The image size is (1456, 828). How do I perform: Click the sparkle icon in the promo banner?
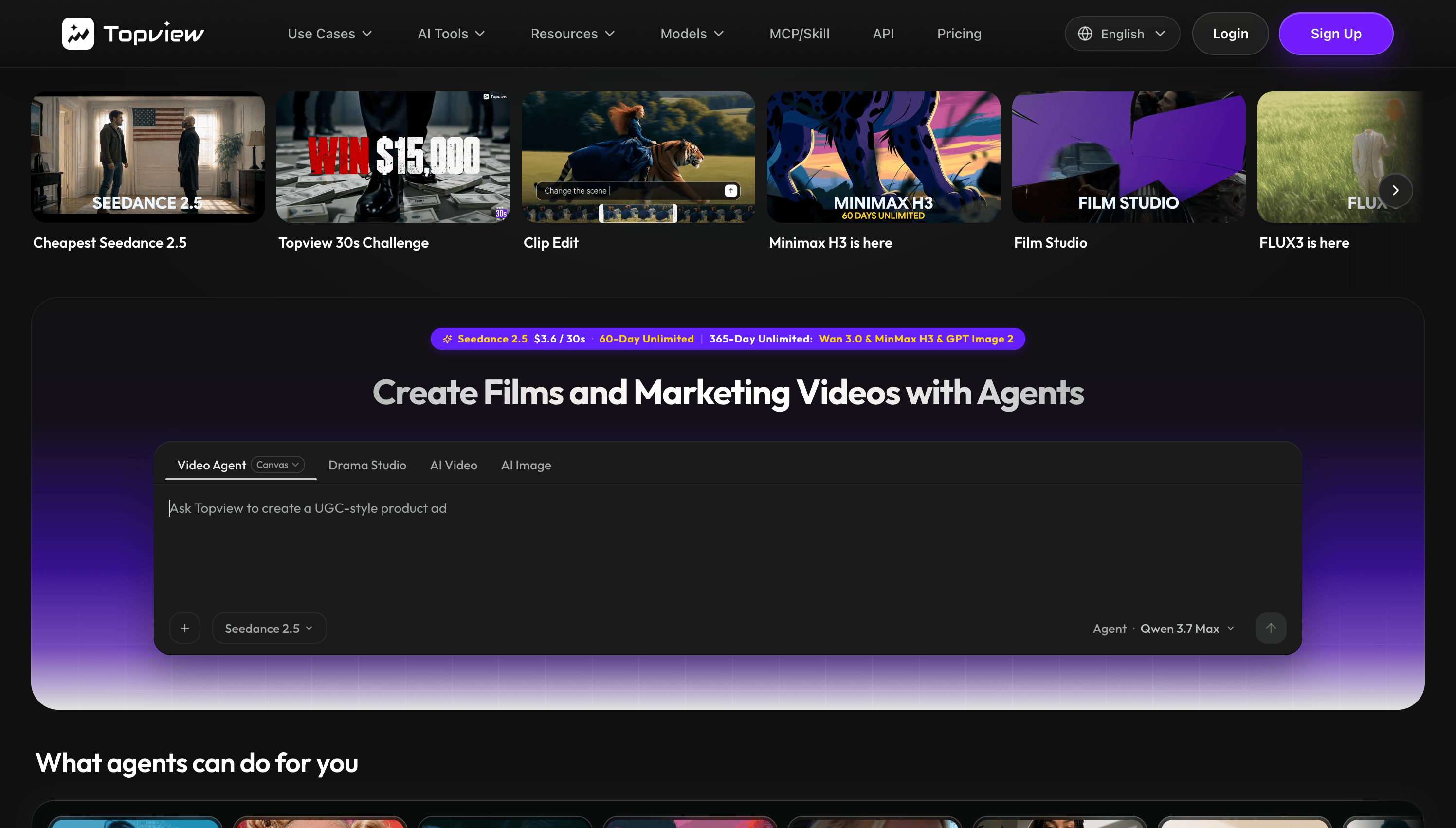click(x=447, y=339)
